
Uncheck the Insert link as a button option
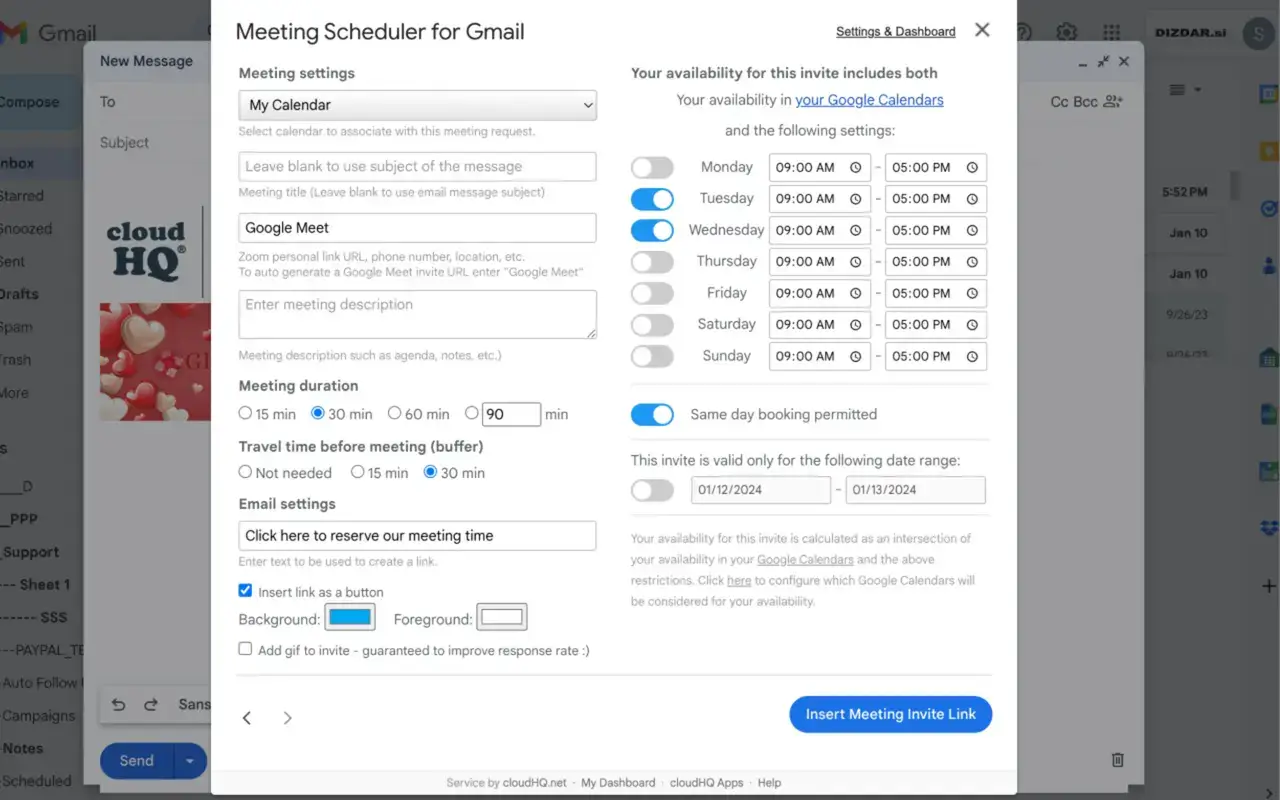click(x=245, y=591)
